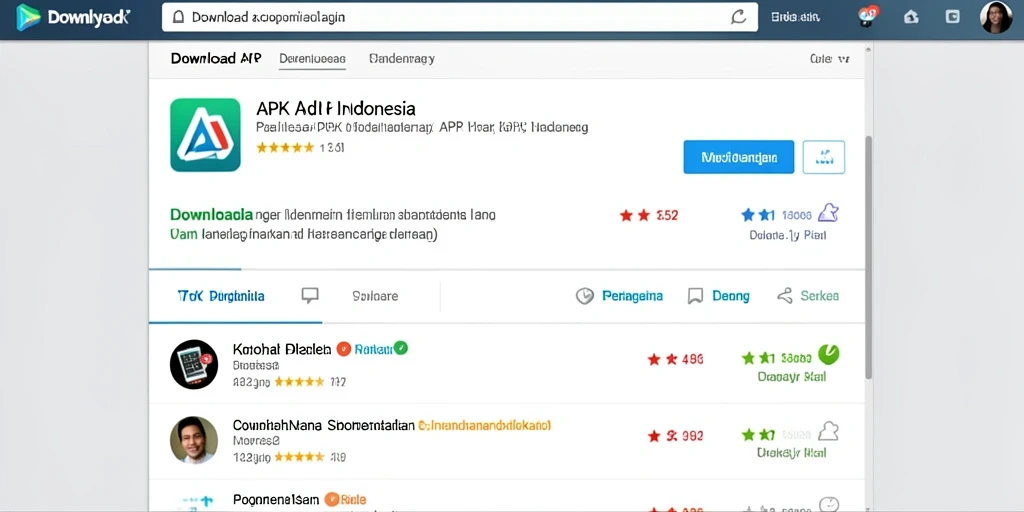Expand the 'Cule' dropdown at top right
Viewport: 1024px width, 512px height.
[x=829, y=59]
